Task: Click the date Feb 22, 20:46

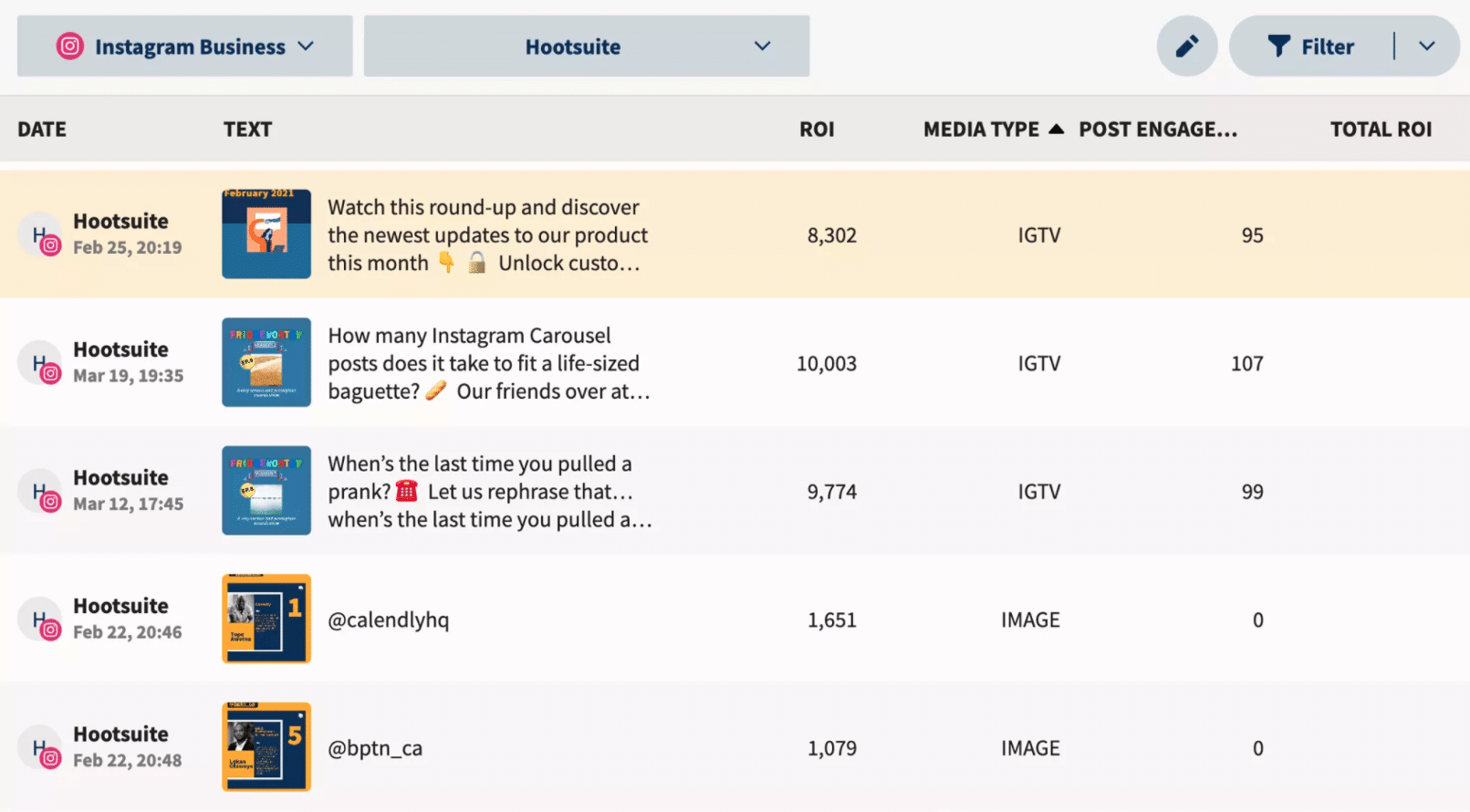Action: click(127, 632)
